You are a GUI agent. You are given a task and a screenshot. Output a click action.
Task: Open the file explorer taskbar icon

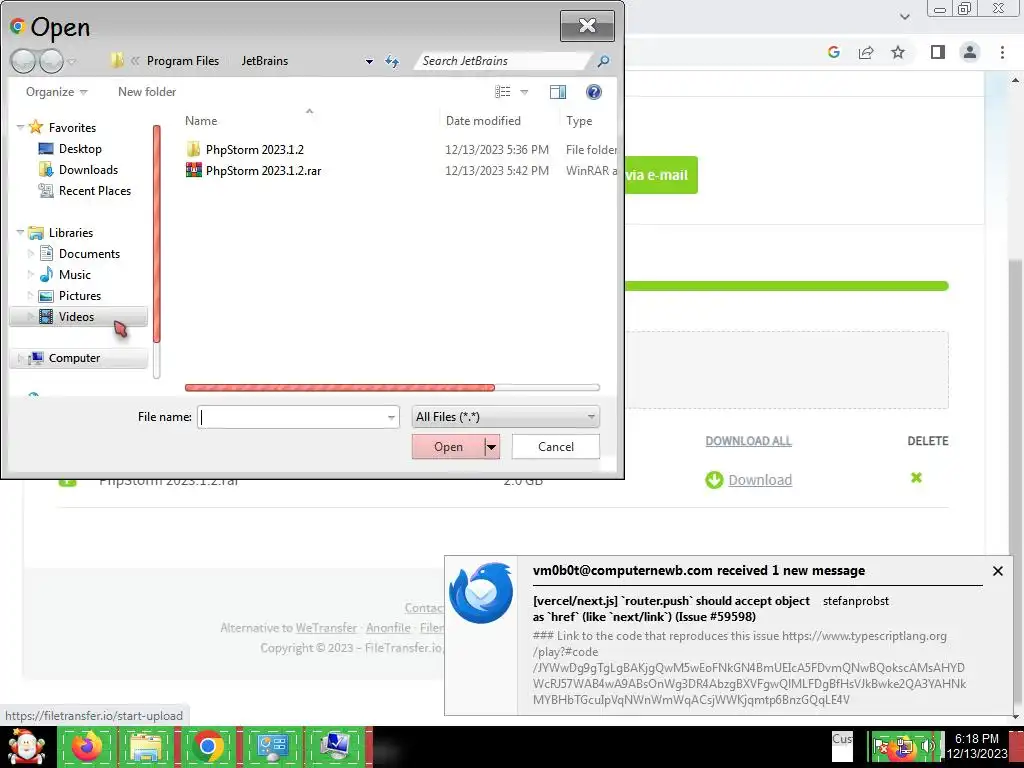(146, 747)
